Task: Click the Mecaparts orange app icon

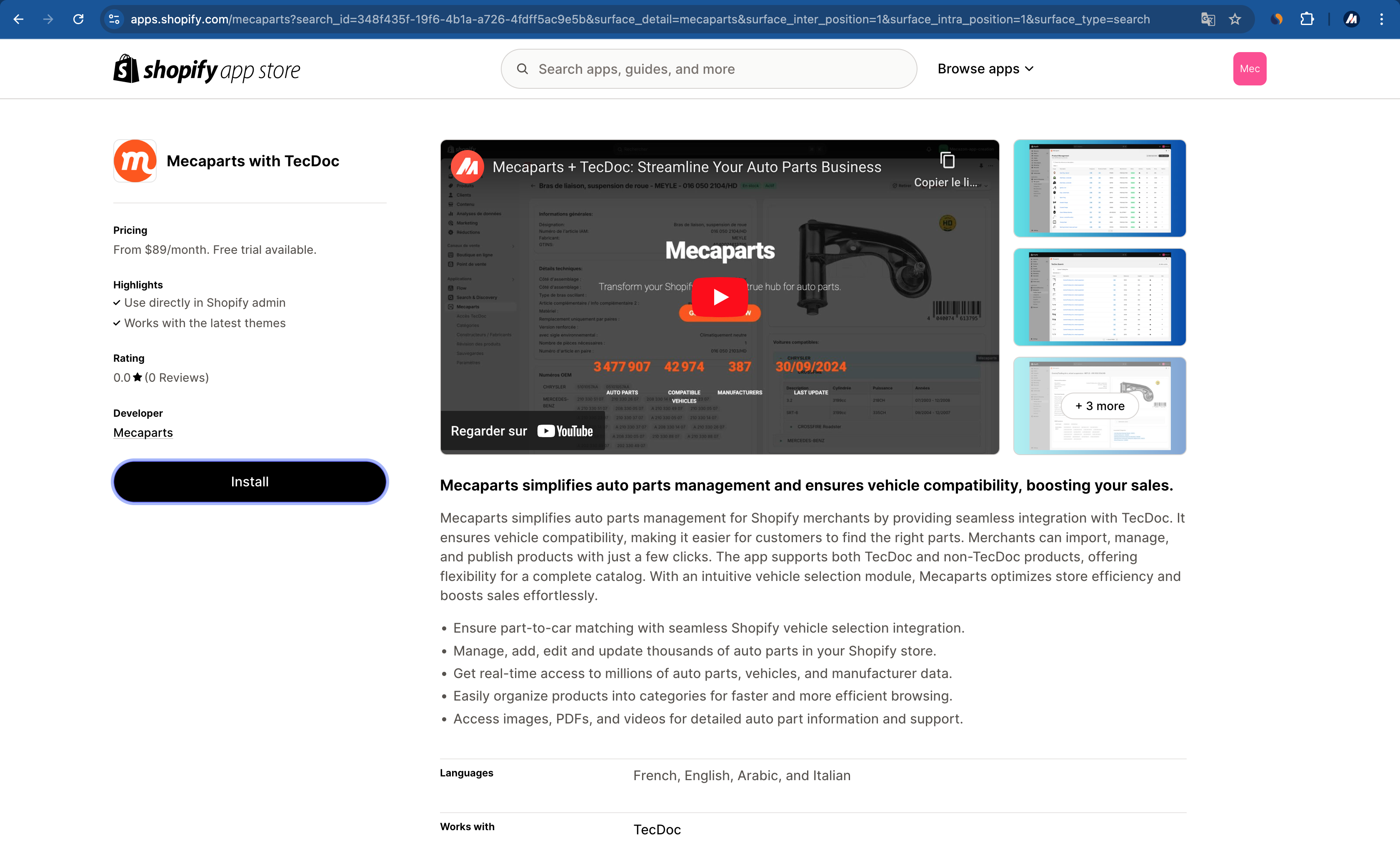Action: 135,161
